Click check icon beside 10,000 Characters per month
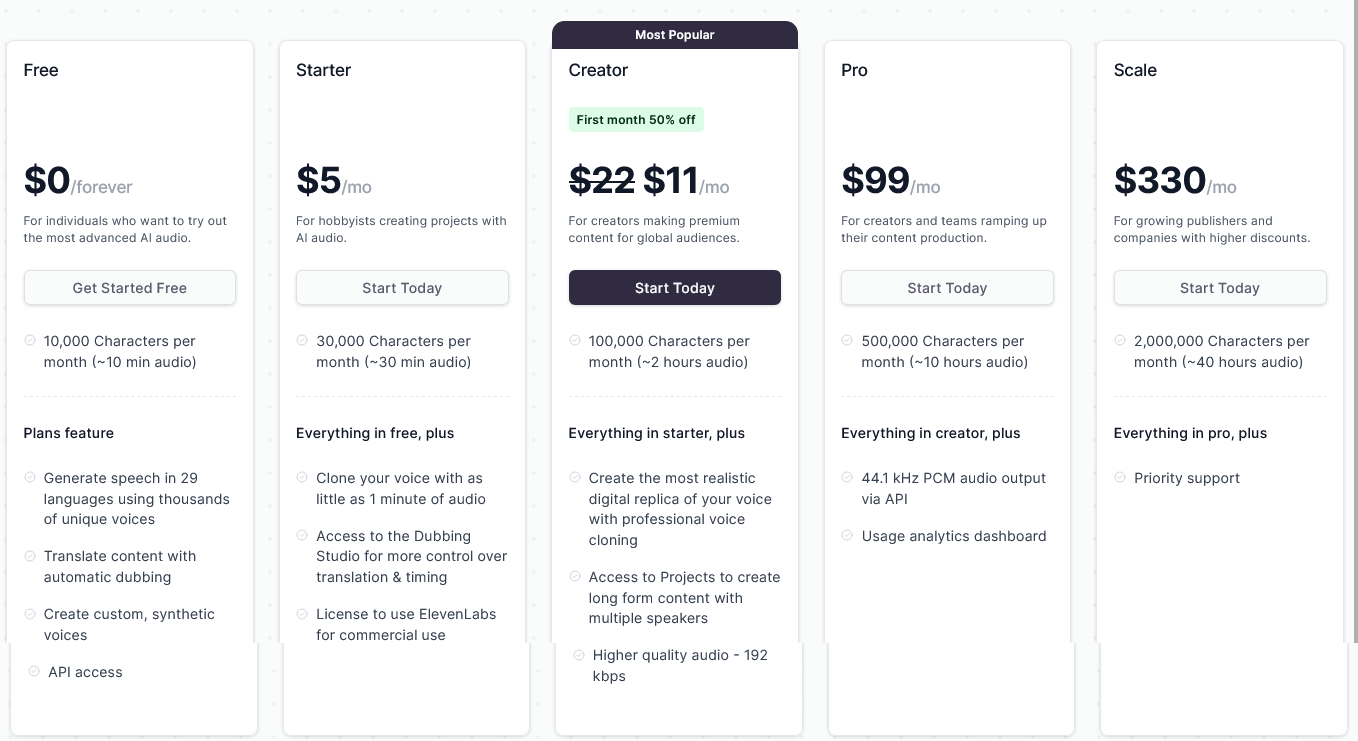The image size is (1358, 741). point(30,341)
